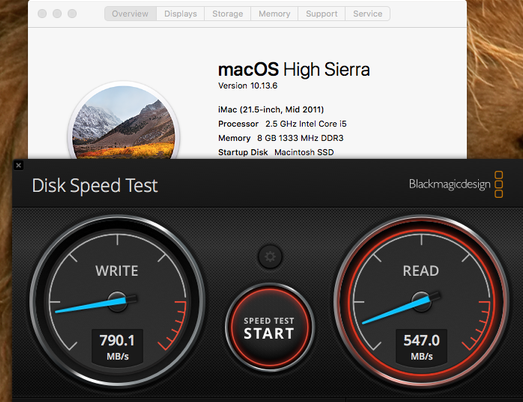Open the Storage tab
The width and height of the screenshot is (523, 402).
tap(227, 14)
